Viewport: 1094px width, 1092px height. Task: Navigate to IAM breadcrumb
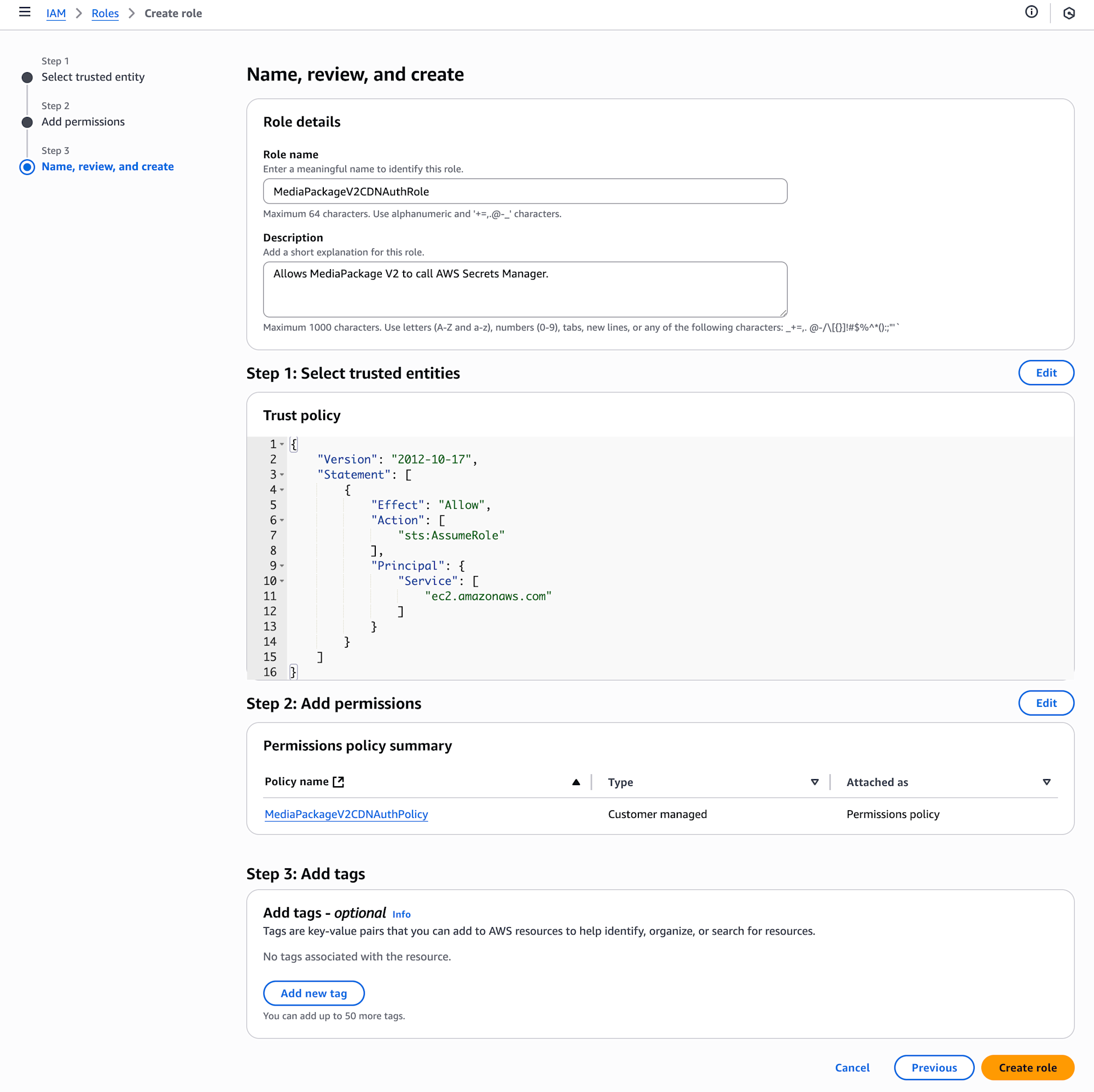pyautogui.click(x=56, y=13)
